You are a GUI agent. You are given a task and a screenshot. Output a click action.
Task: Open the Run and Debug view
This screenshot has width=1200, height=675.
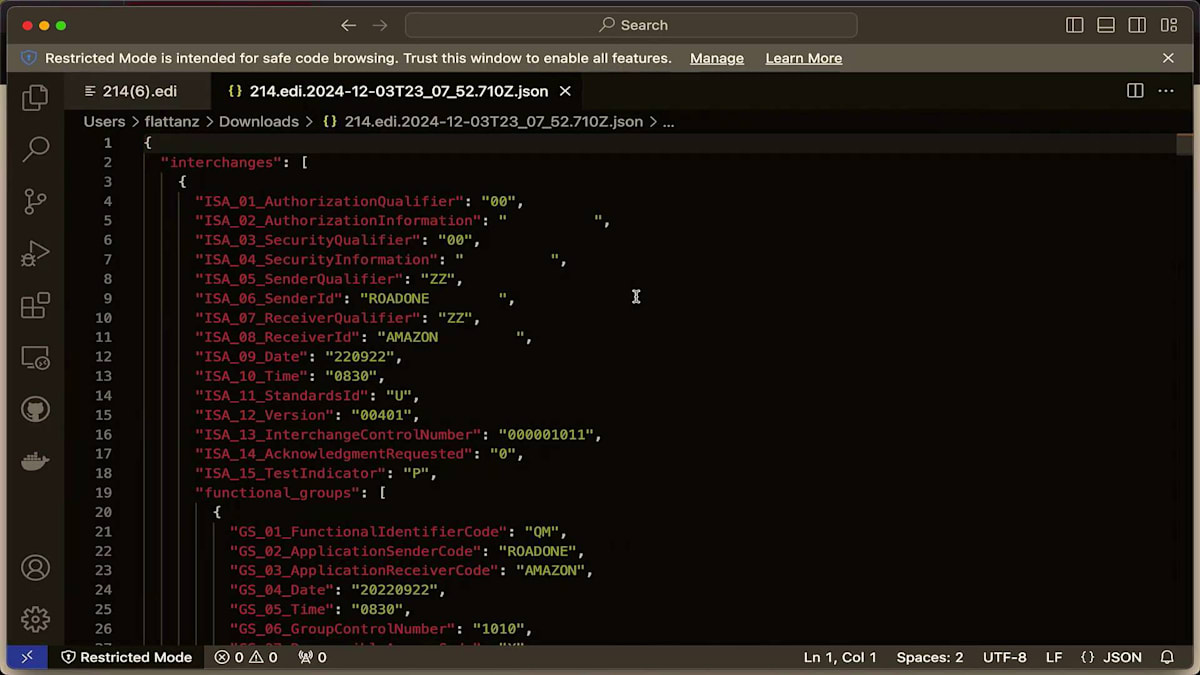pos(35,254)
